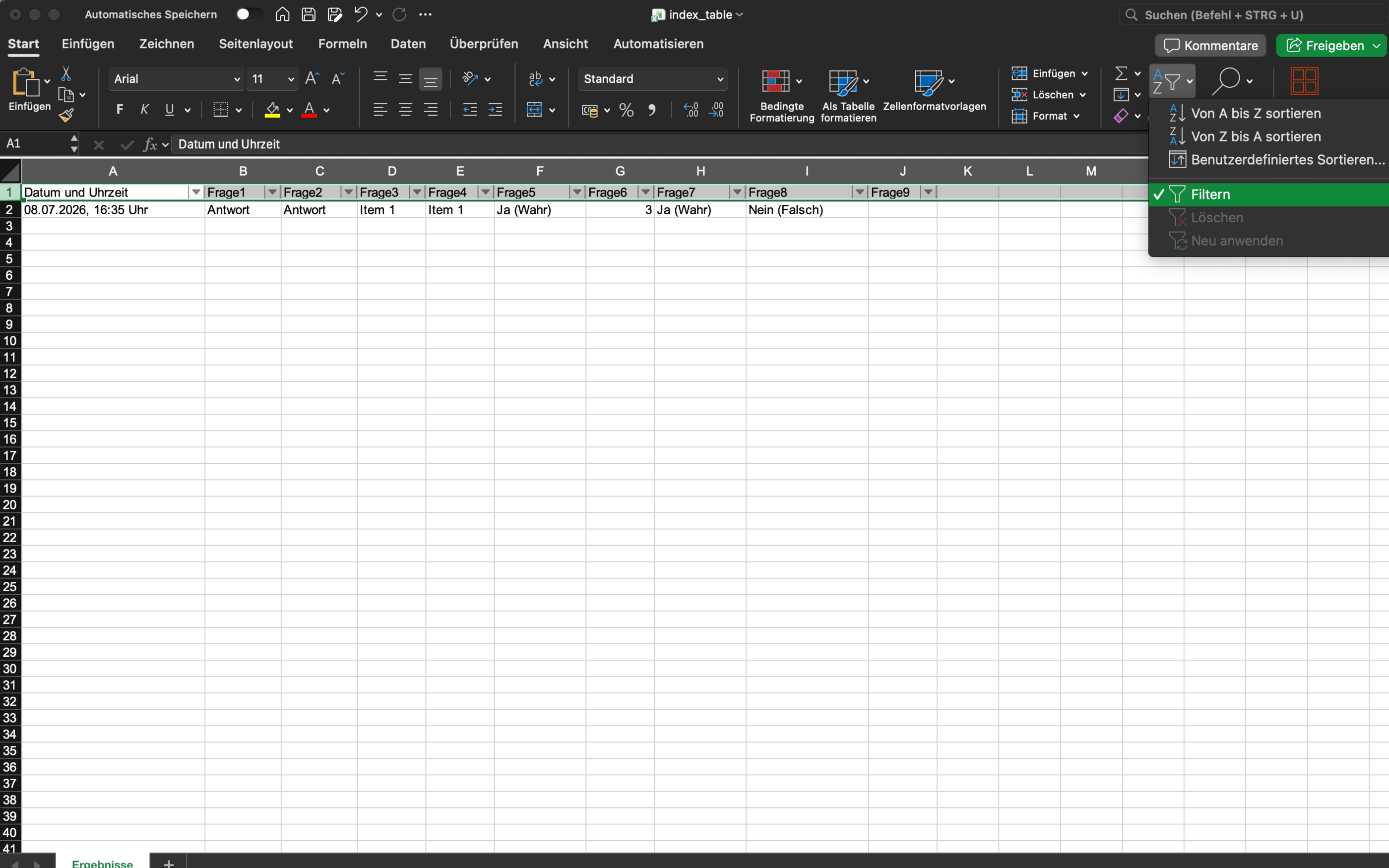Open the Datum und Uhrzeit filter dropdown

click(196, 192)
